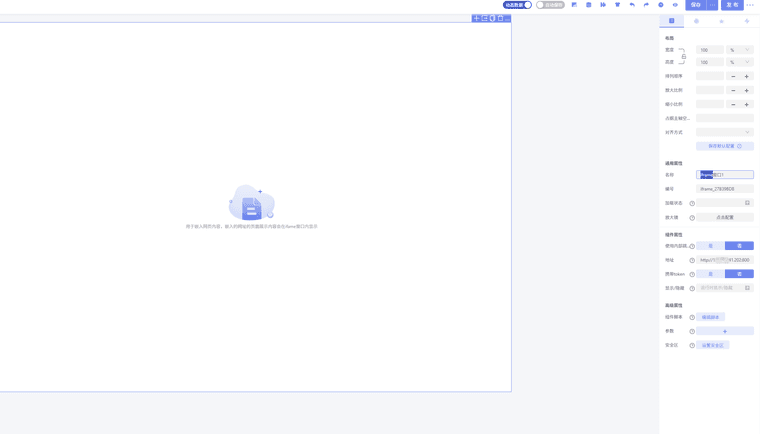Open the 对齐方式 alignment dropdown

[x=725, y=132]
